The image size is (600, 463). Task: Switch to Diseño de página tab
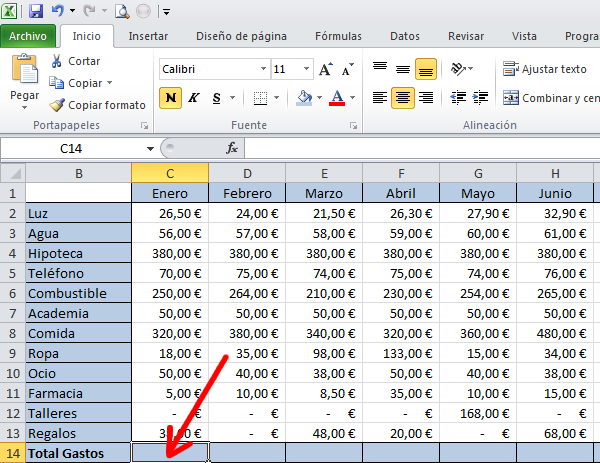[241, 36]
